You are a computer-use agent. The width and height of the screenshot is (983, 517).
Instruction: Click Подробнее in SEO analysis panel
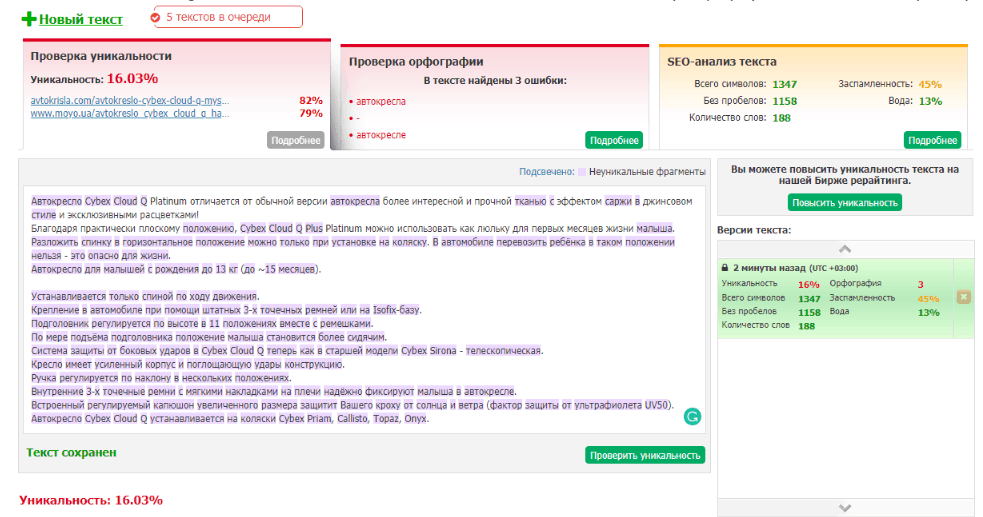[932, 141]
